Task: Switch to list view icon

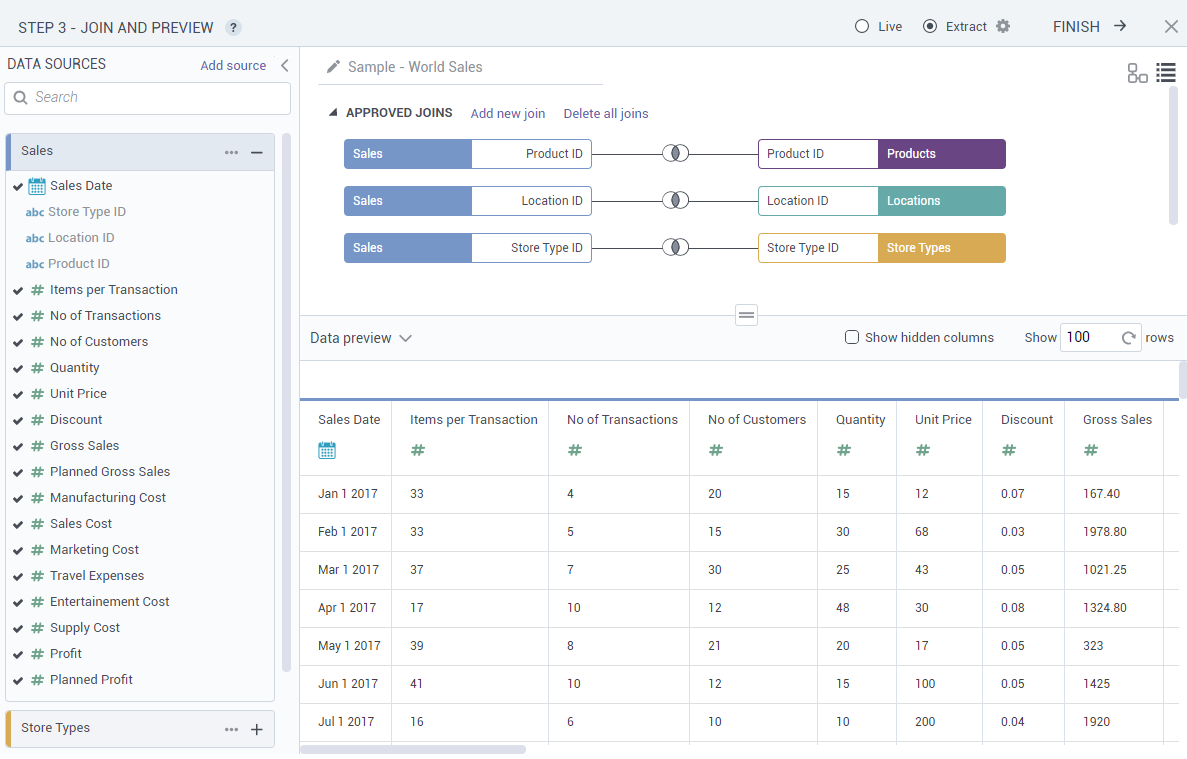Action: point(1165,72)
